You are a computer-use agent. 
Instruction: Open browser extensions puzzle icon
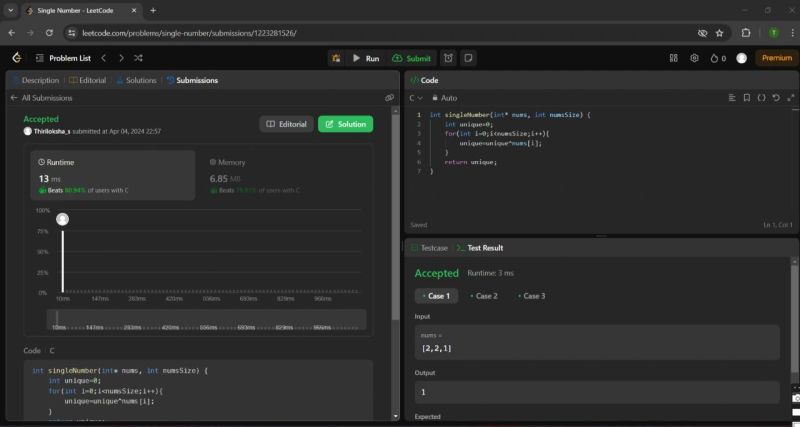(746, 33)
